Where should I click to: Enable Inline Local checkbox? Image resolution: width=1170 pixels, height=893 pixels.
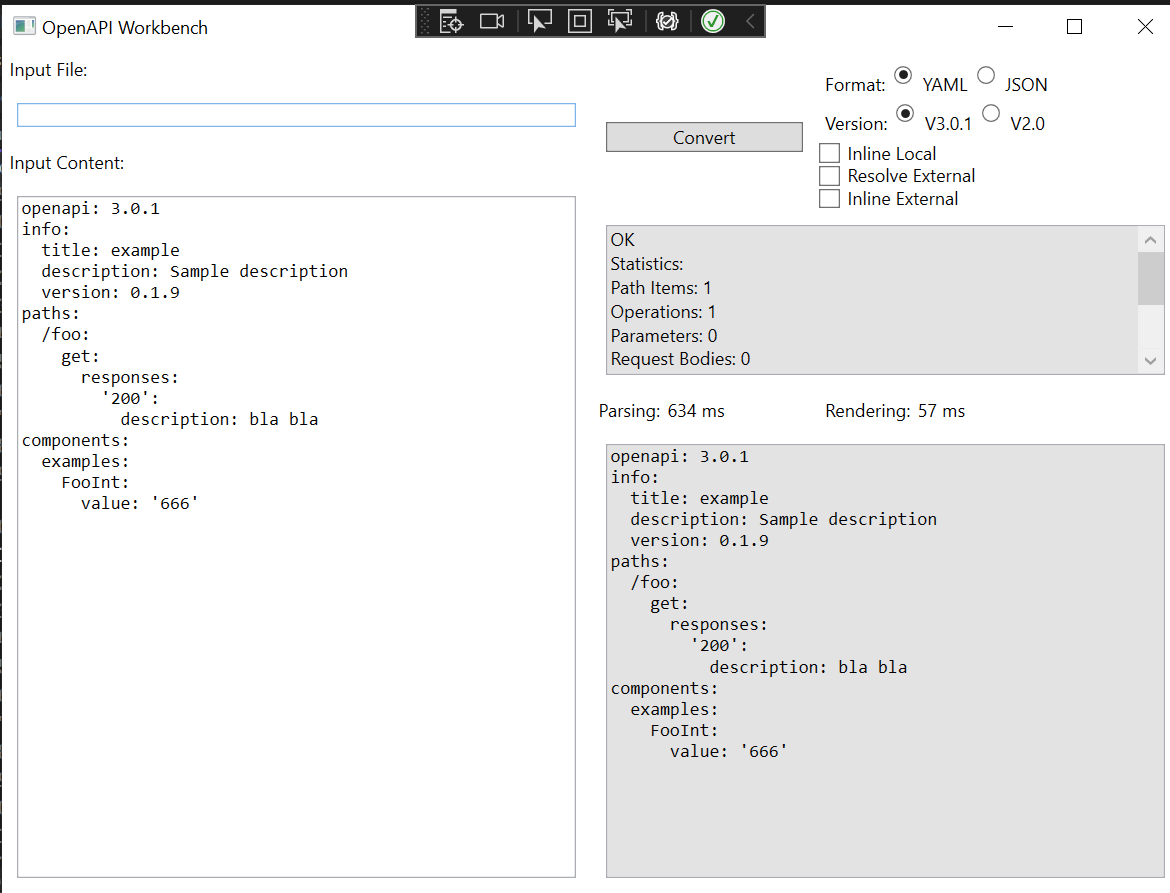coord(829,153)
